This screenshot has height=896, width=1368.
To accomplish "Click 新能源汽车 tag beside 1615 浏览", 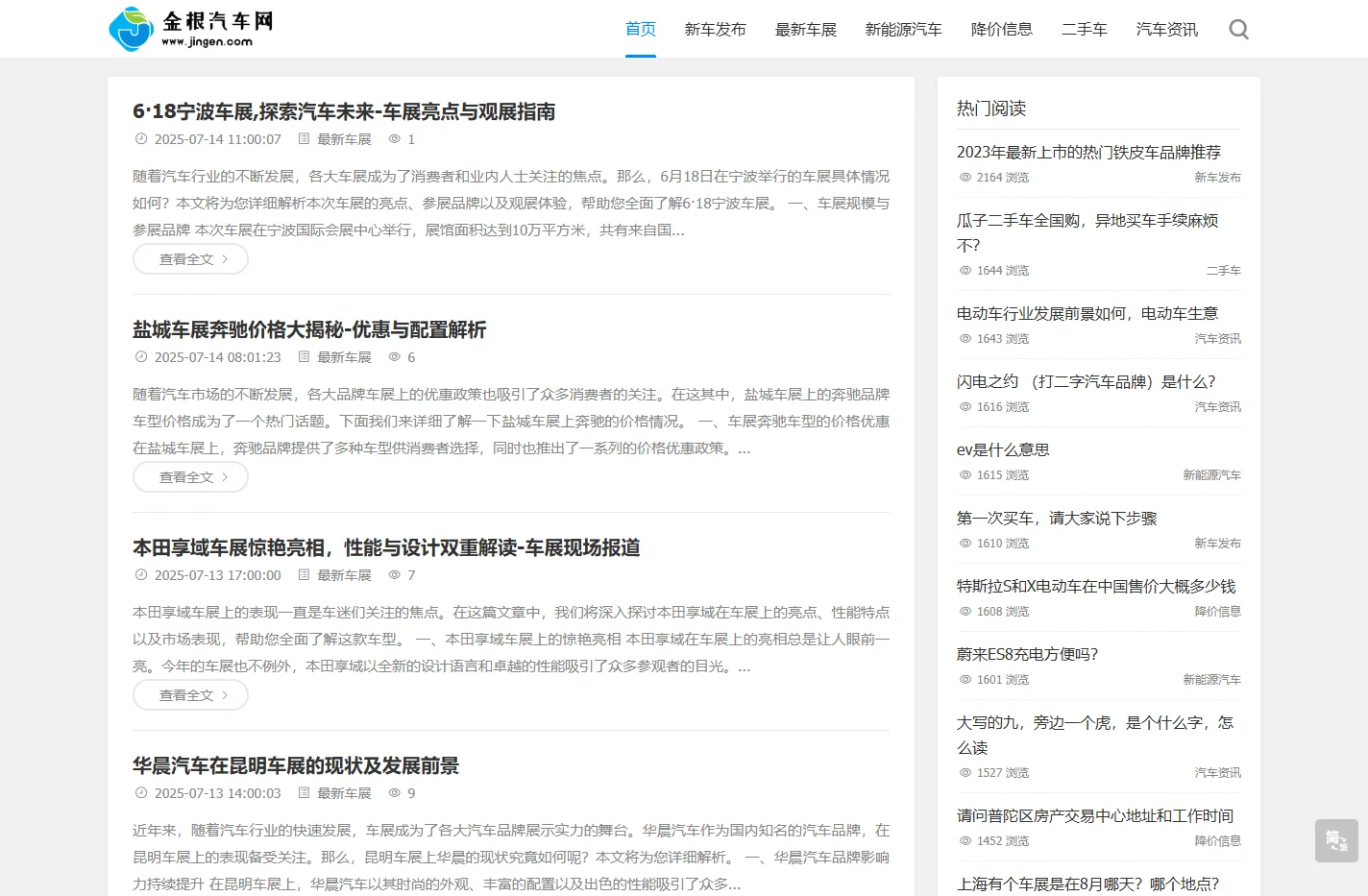I will [1211, 475].
